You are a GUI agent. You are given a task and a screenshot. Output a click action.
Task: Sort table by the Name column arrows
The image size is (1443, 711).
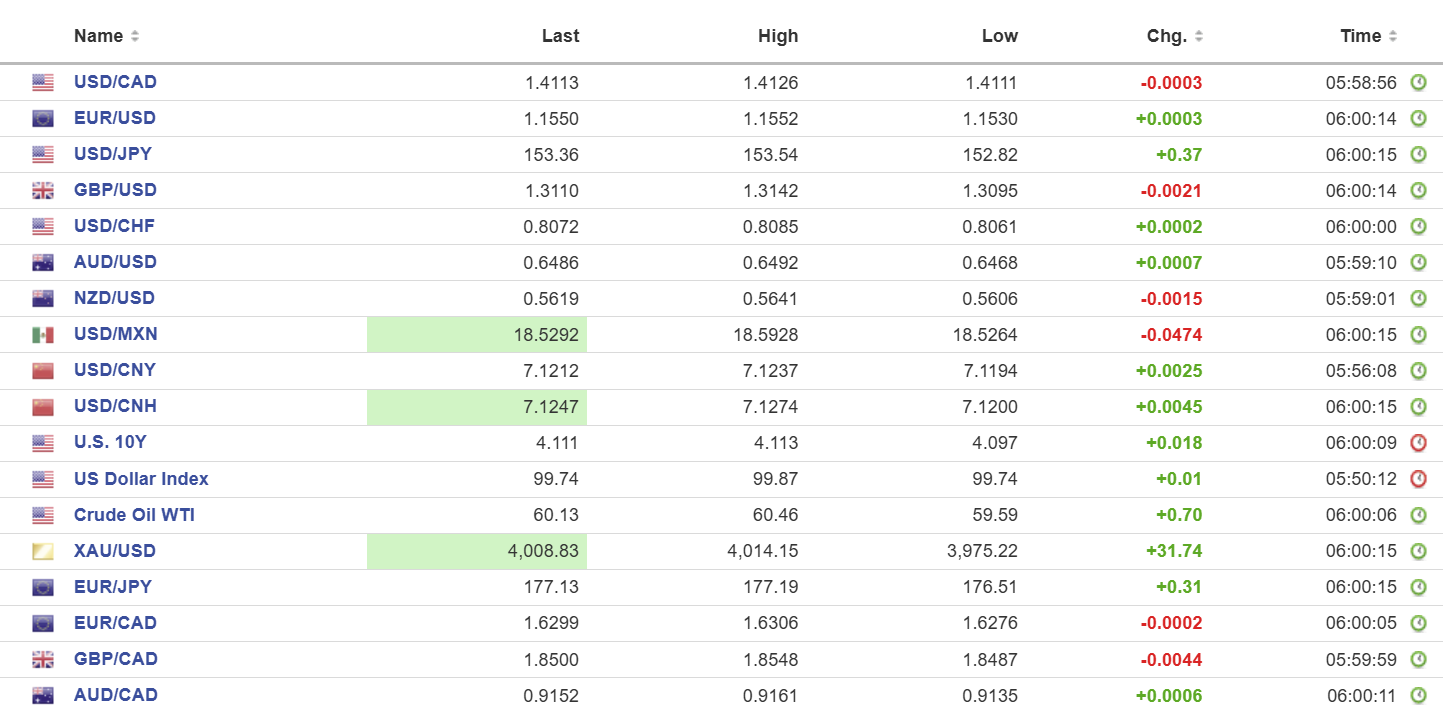coord(135,37)
